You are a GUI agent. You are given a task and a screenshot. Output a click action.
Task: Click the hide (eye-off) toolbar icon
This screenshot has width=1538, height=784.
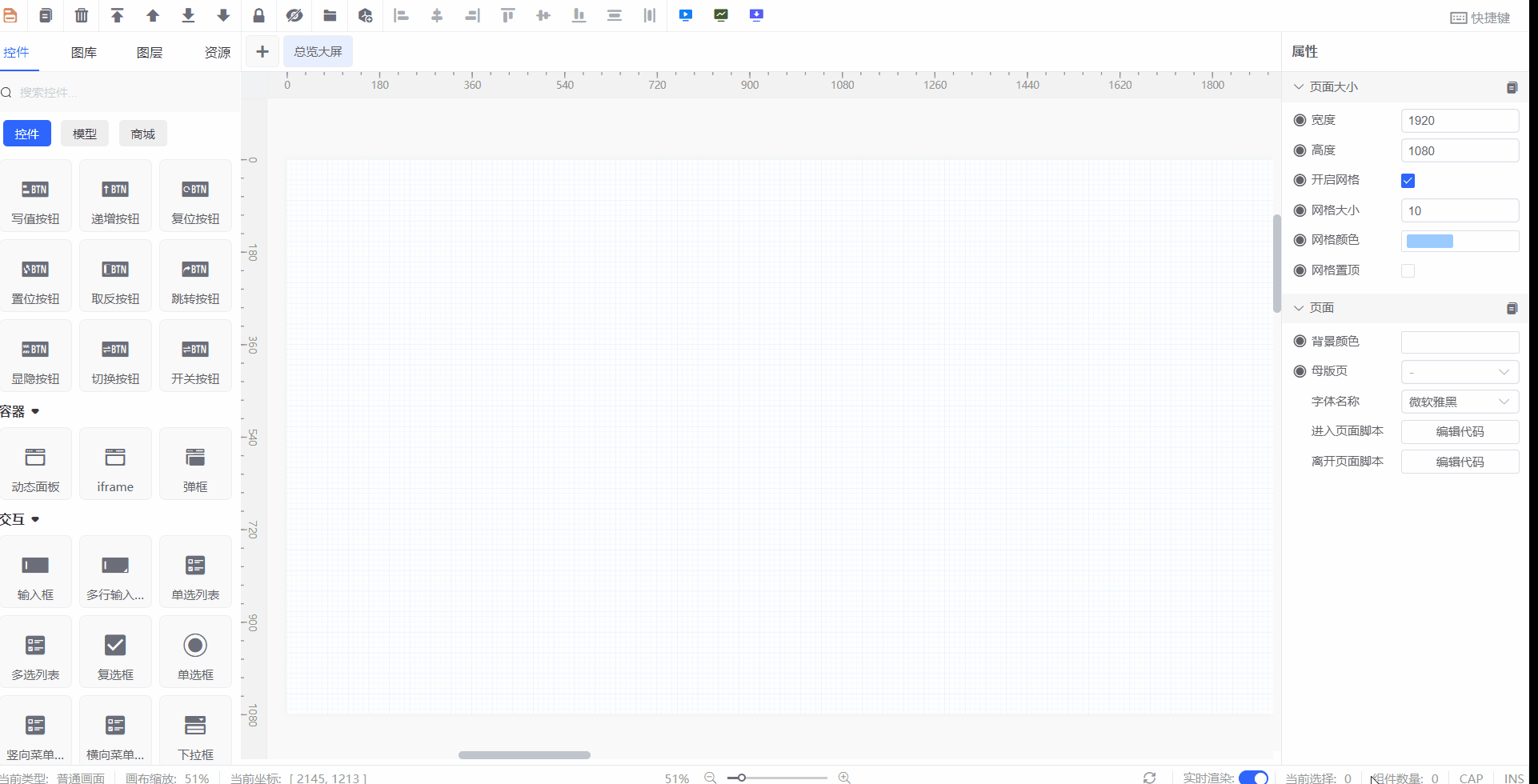294,15
